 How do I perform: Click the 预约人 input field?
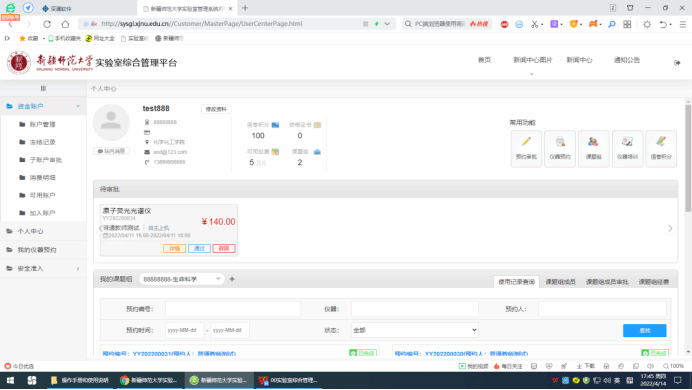point(602,309)
